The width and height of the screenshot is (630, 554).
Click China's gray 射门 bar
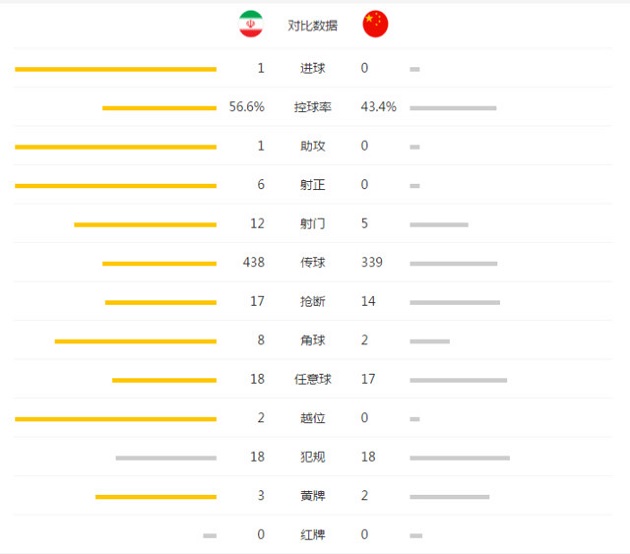coord(439,225)
